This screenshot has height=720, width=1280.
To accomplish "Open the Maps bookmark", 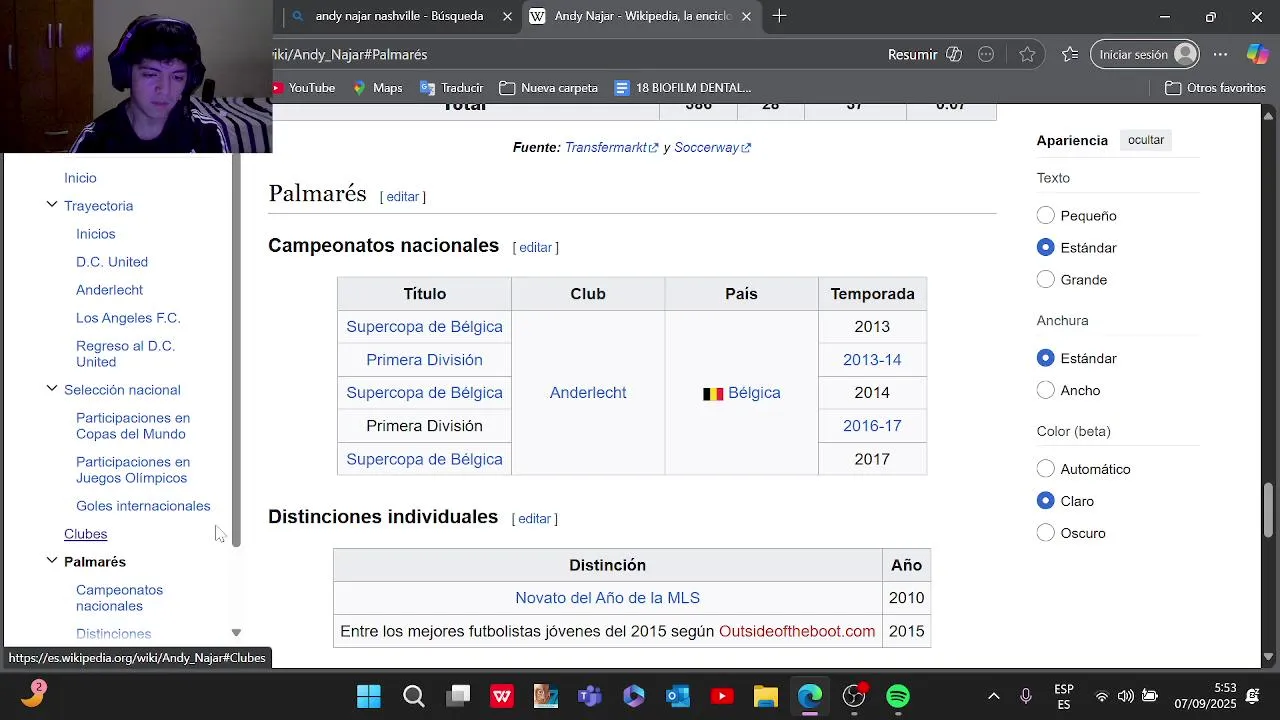I will [x=378, y=88].
